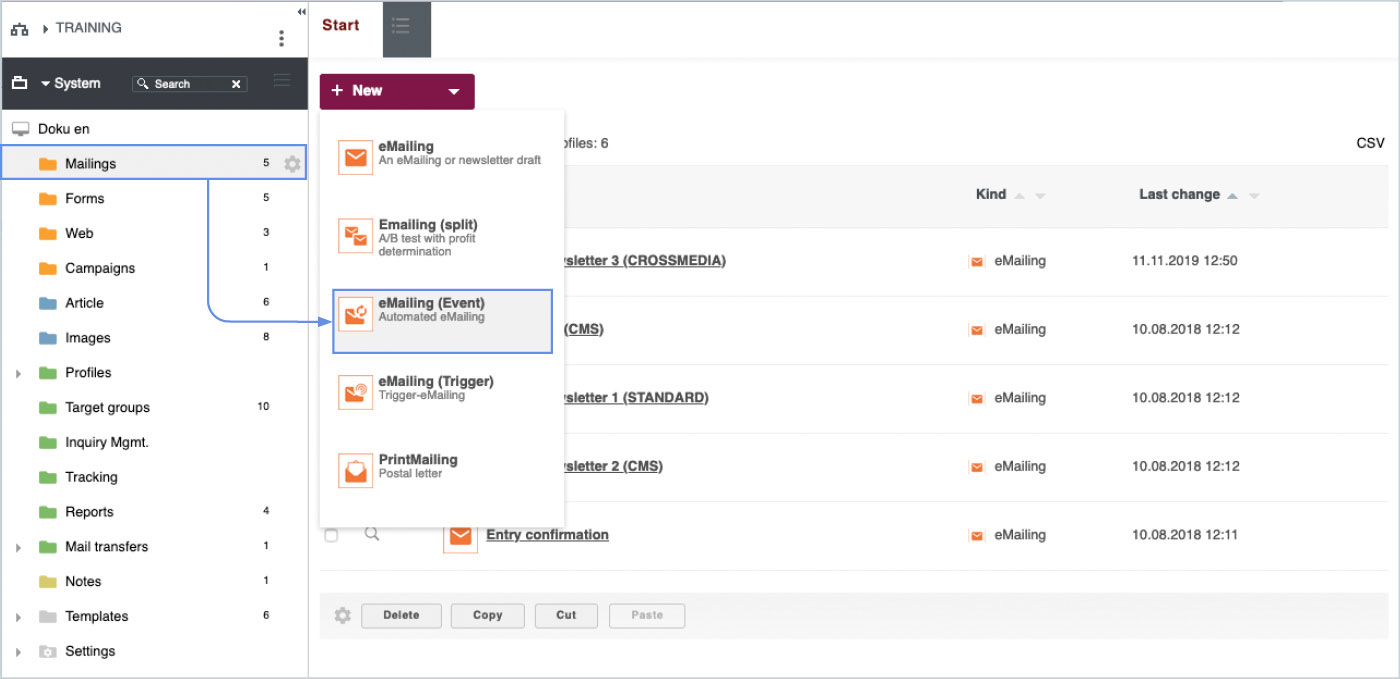Collapse the sidebar using the double-arrow icon
The image size is (1400, 679).
302,11
